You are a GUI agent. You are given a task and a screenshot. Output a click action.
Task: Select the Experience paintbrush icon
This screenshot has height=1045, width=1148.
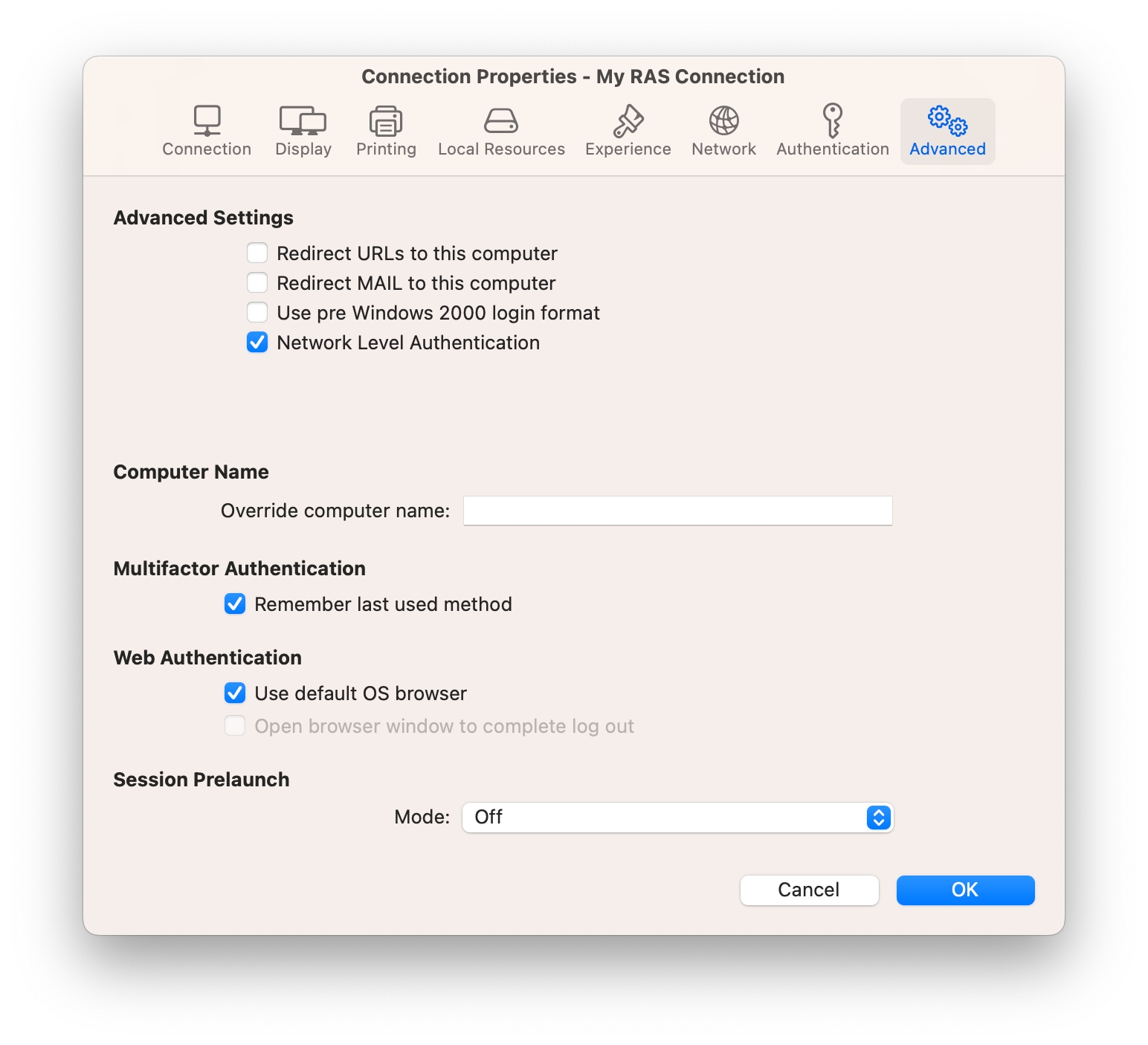pos(628,120)
